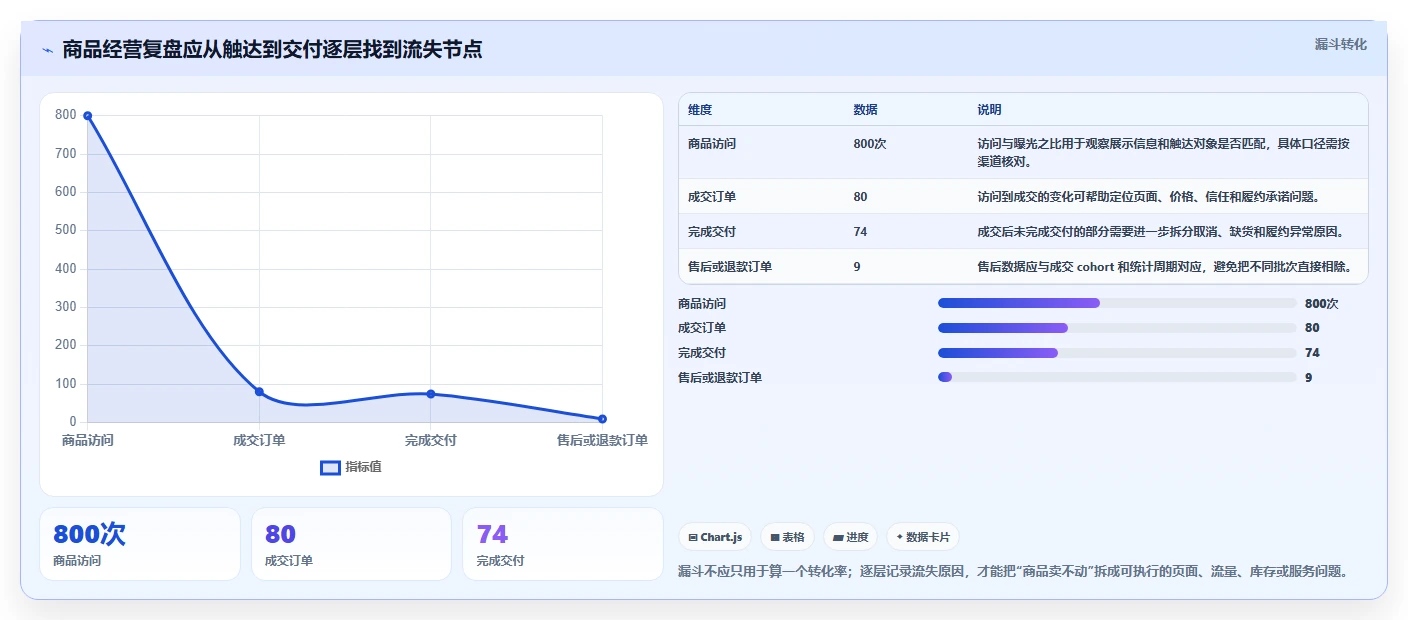Click the 表格 tag
Viewport: 1408px width, 620px height.
pyautogui.click(x=788, y=537)
